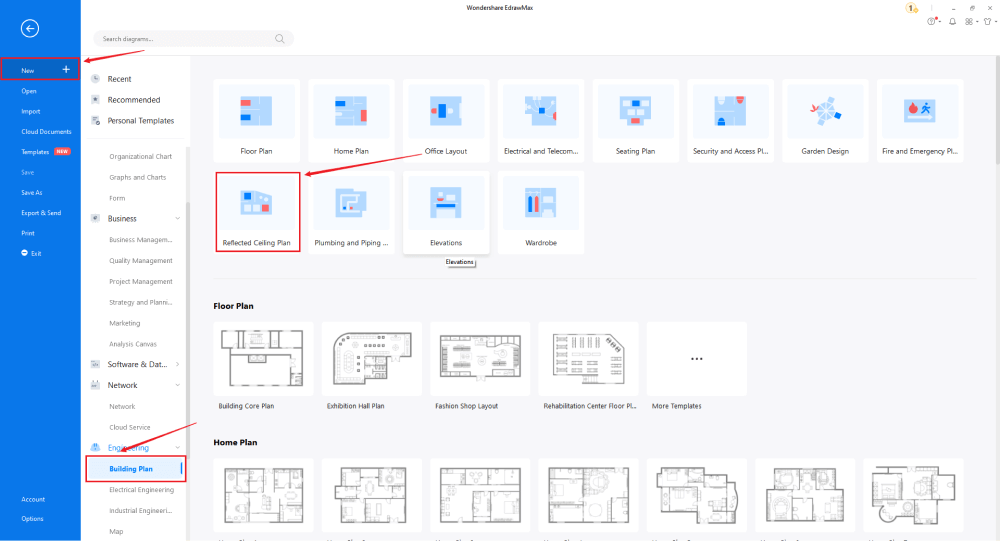The width and height of the screenshot is (1000, 541).
Task: Click the back arrow circle icon
Action: [x=29, y=28]
